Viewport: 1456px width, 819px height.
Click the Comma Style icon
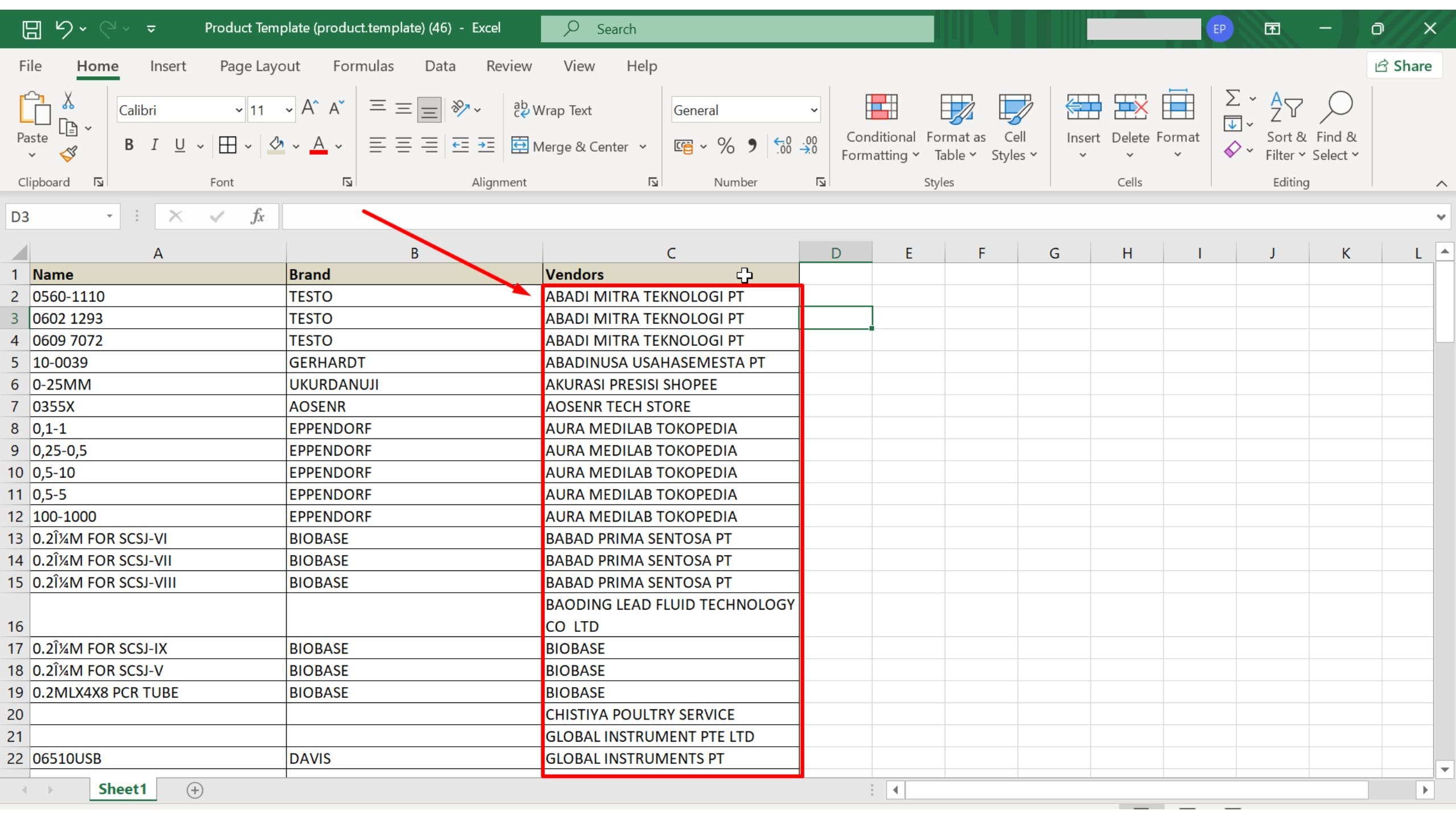[752, 146]
